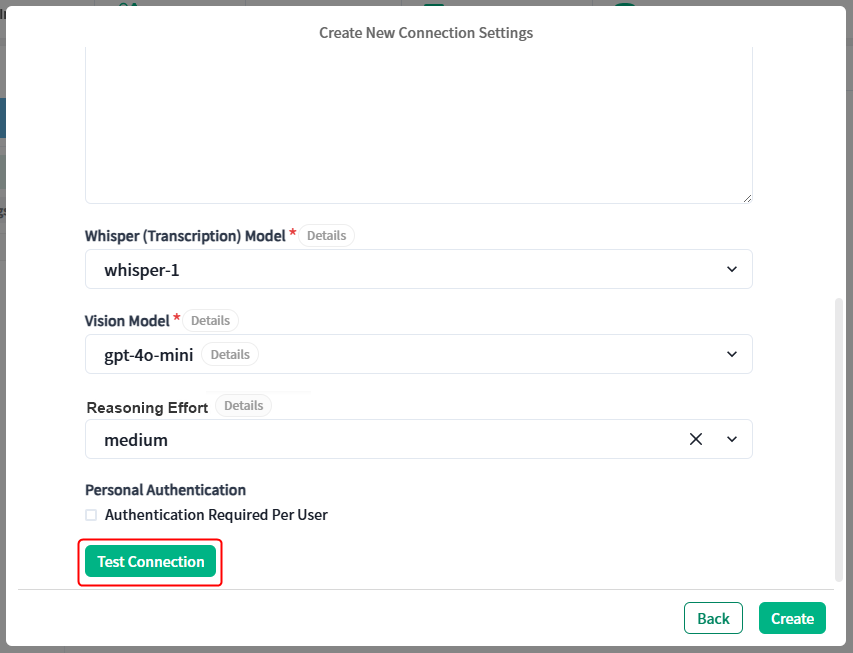Open the medium Reasoning Effort field
Viewport: 853px width, 653px height.
pos(419,439)
